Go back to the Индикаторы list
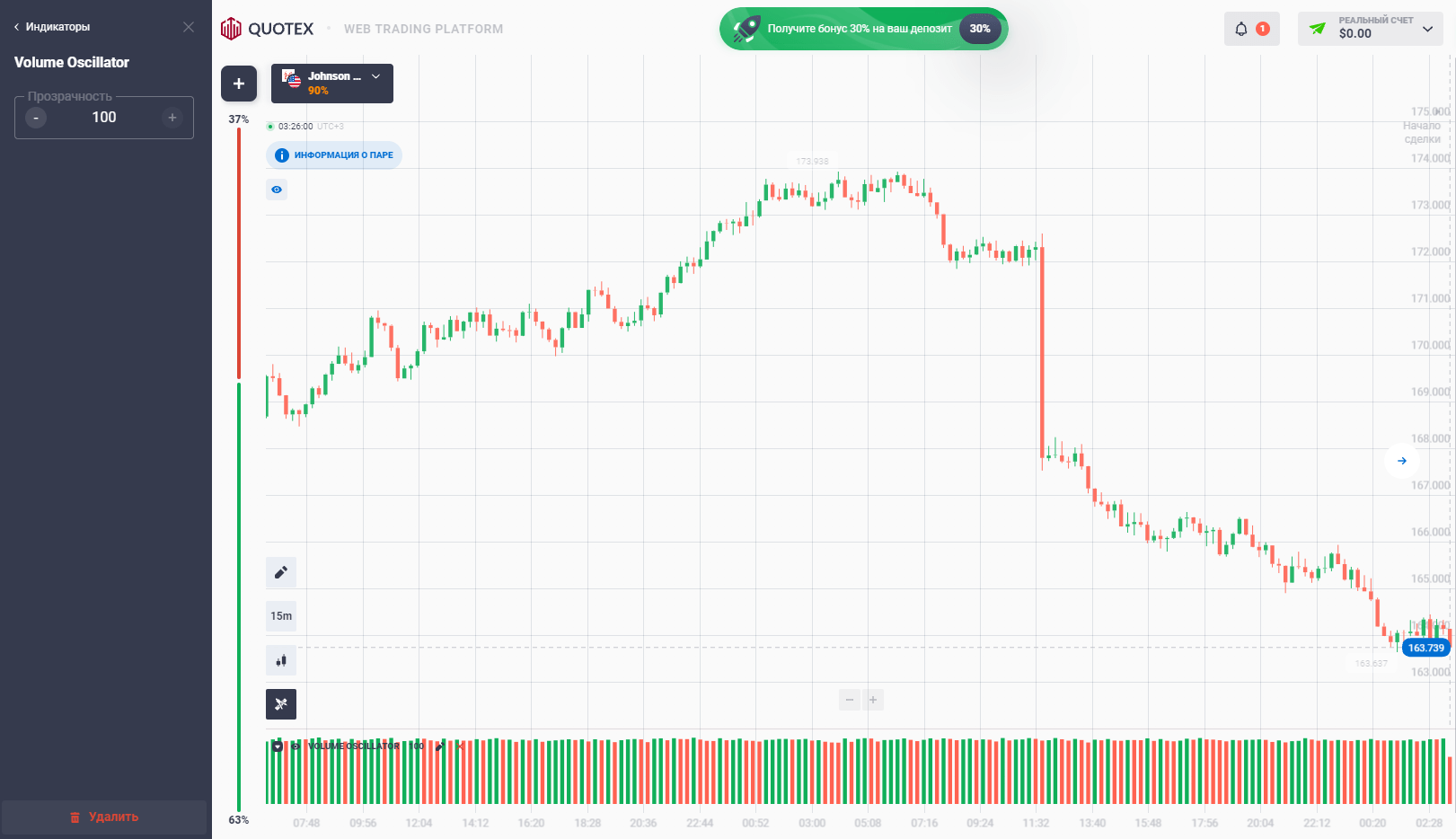The width and height of the screenshot is (1456, 839). (52, 27)
